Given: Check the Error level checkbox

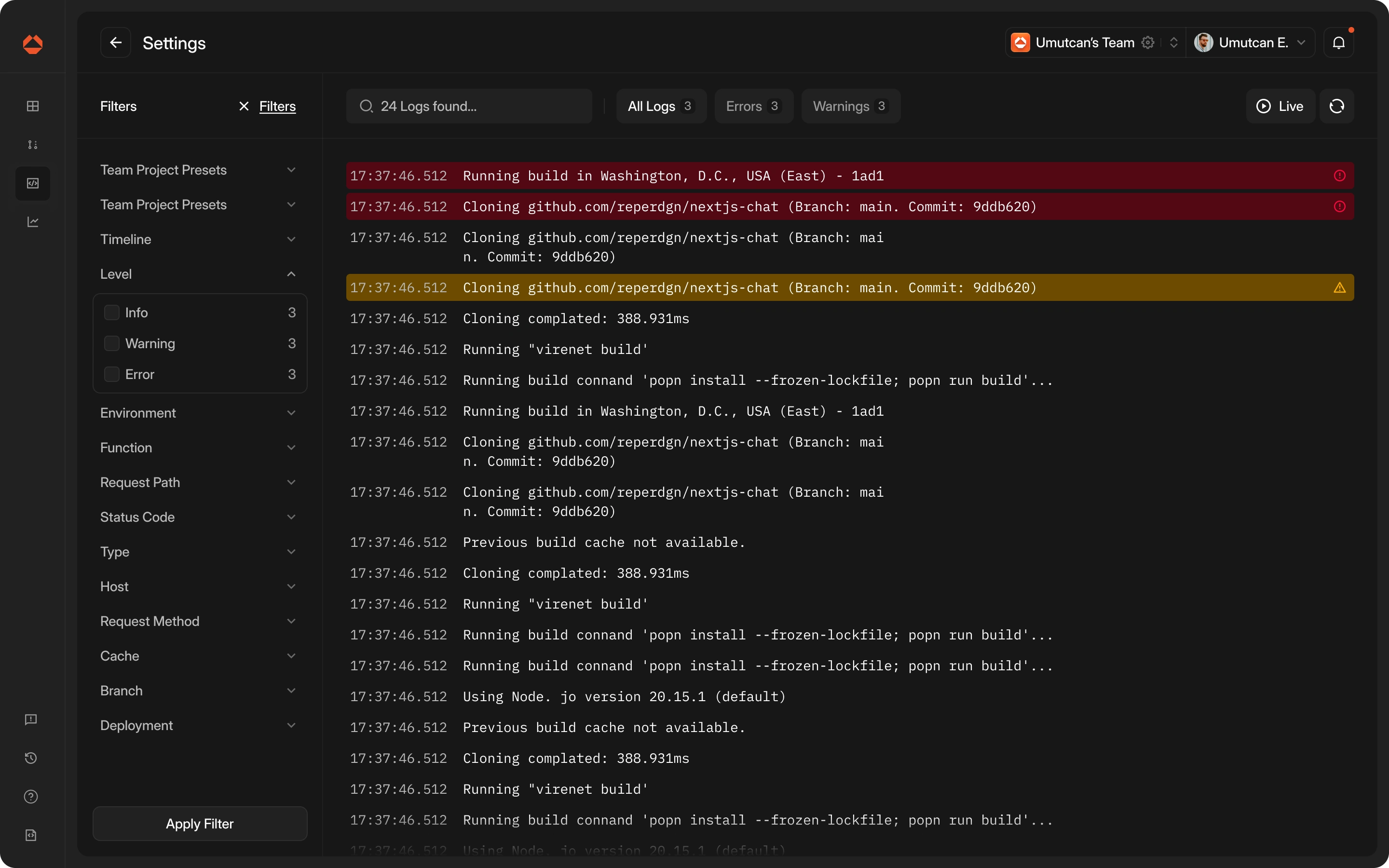Looking at the screenshot, I should (x=111, y=374).
